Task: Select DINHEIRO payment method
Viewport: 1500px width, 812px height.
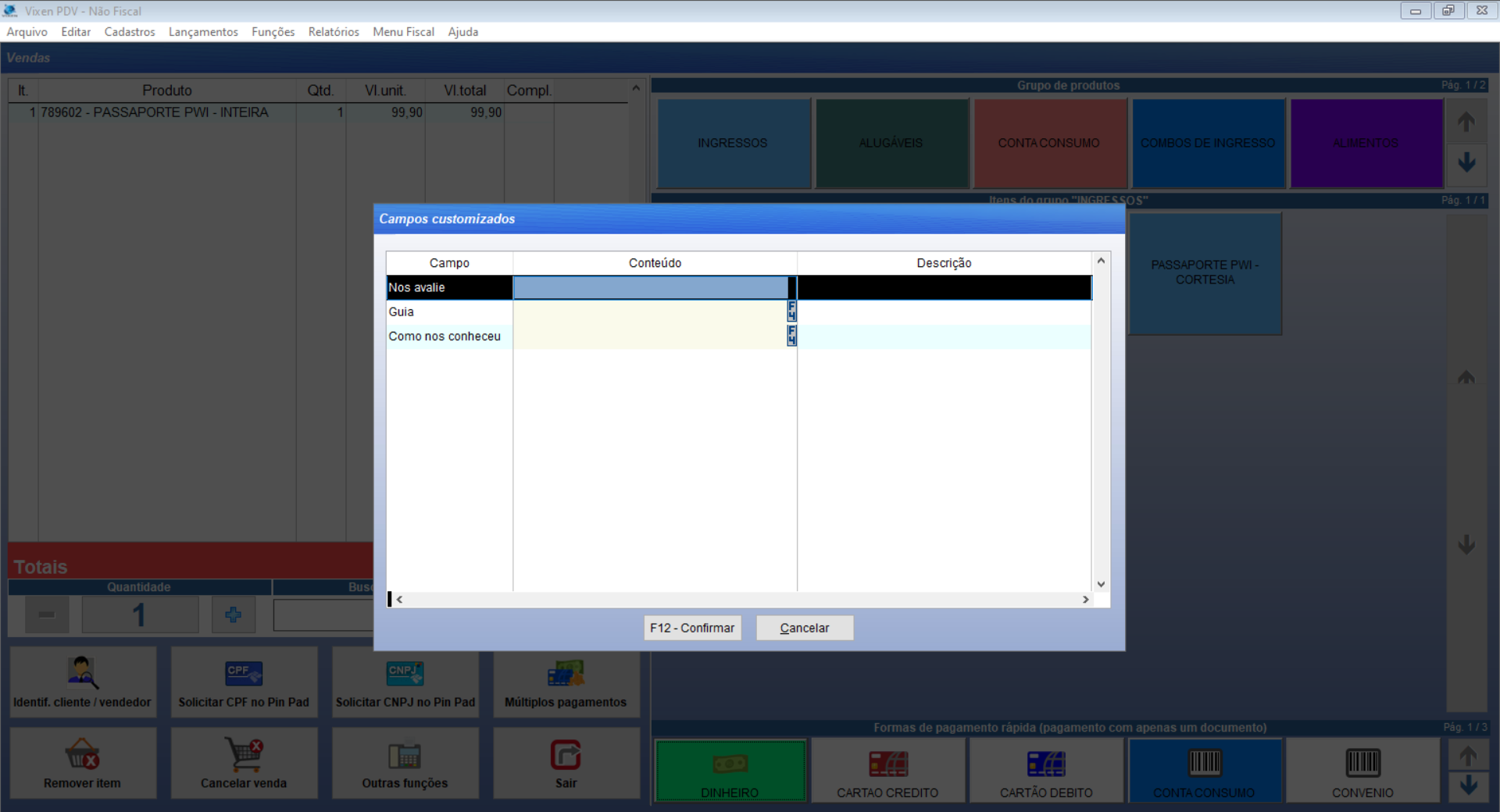Action: click(730, 771)
